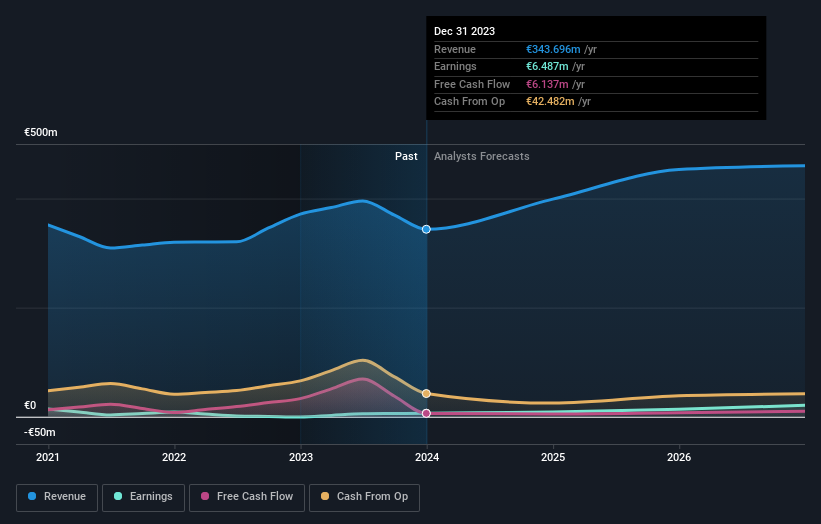Click the €6.137m free cash flow value
The image size is (821, 524).
[547, 84]
